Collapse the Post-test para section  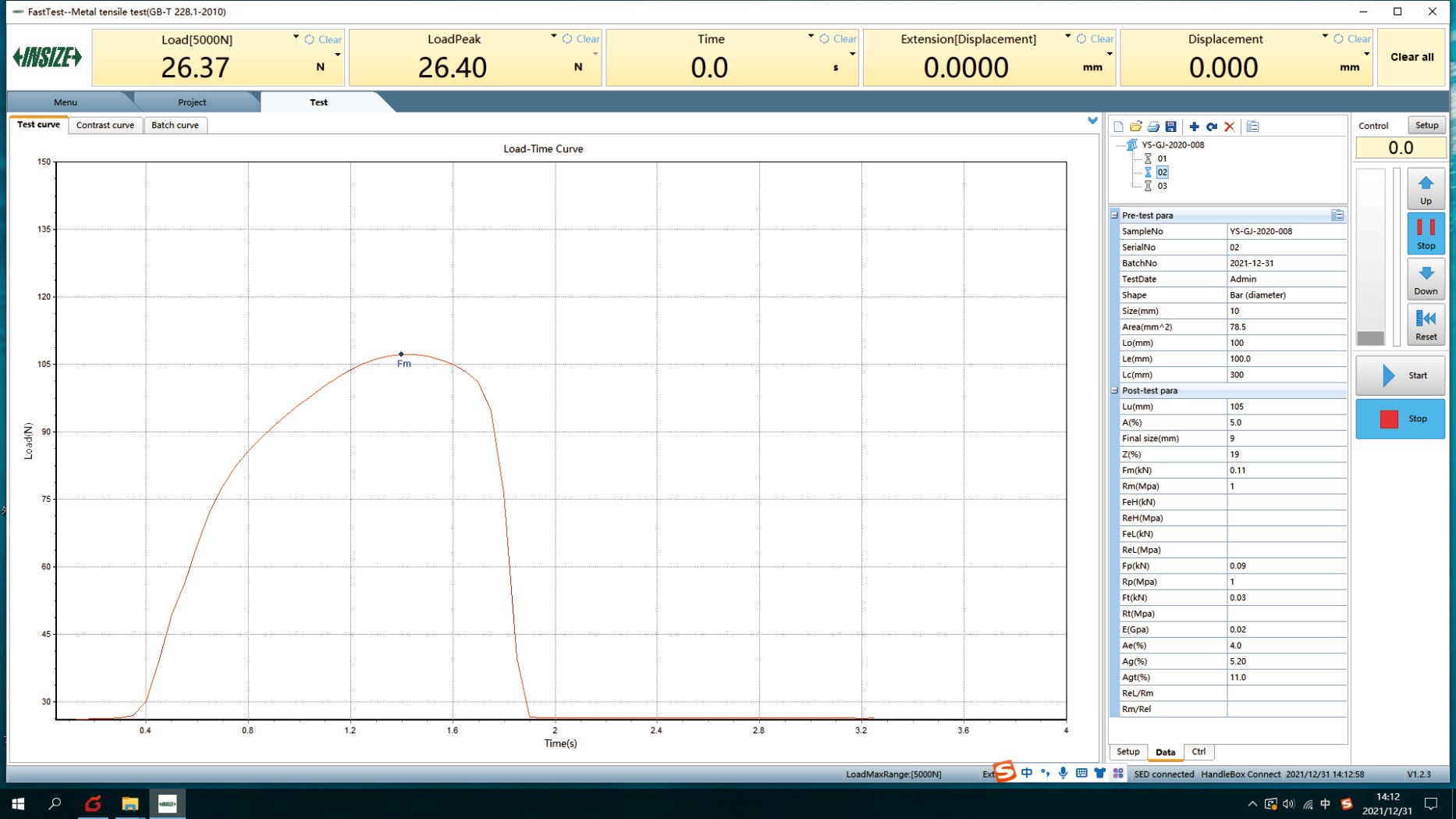tap(1114, 390)
